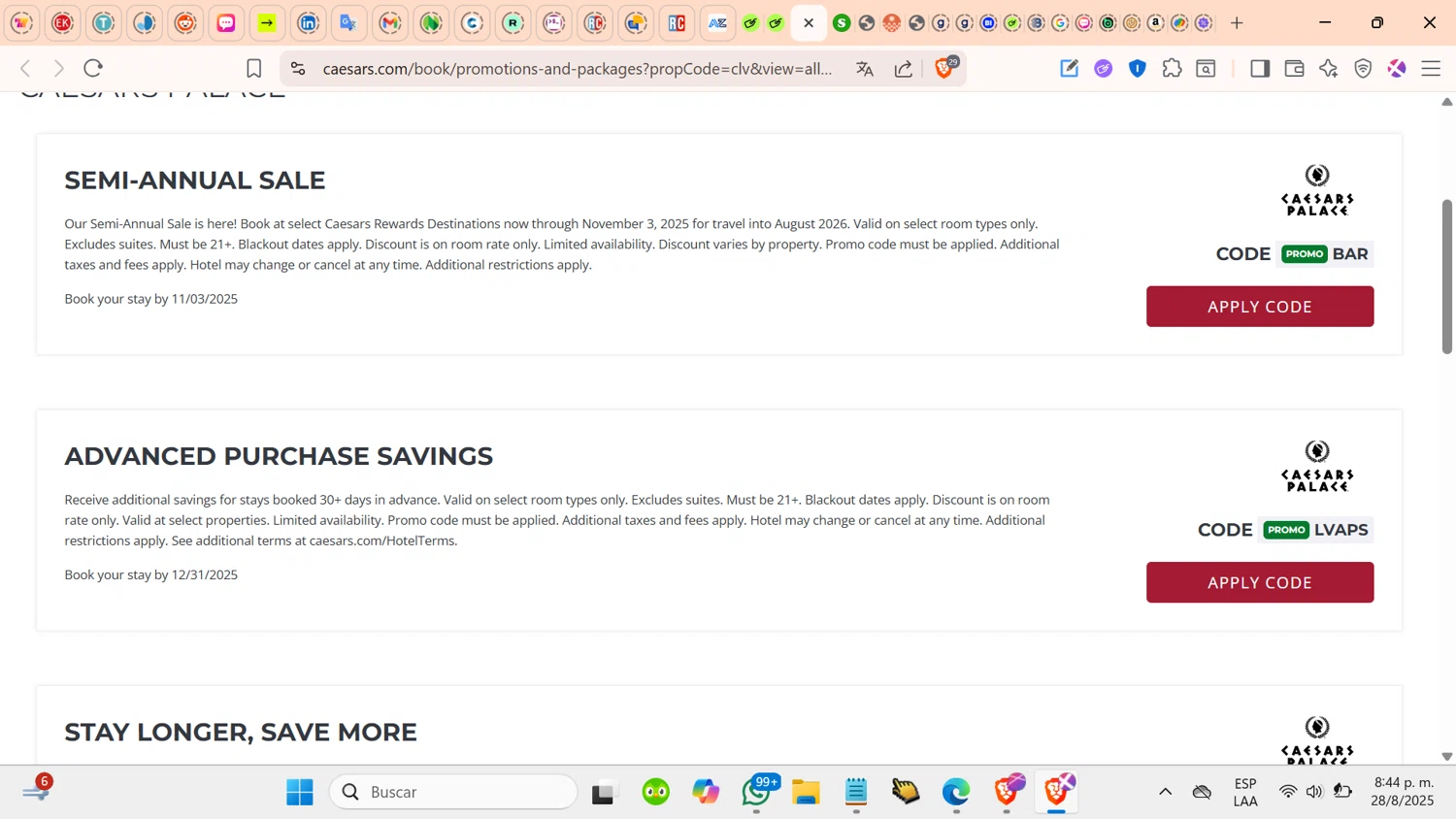The height and width of the screenshot is (819, 1456).
Task: Click Caesars Palace logo in Semi-Annual Sale card
Action: 1317,190
